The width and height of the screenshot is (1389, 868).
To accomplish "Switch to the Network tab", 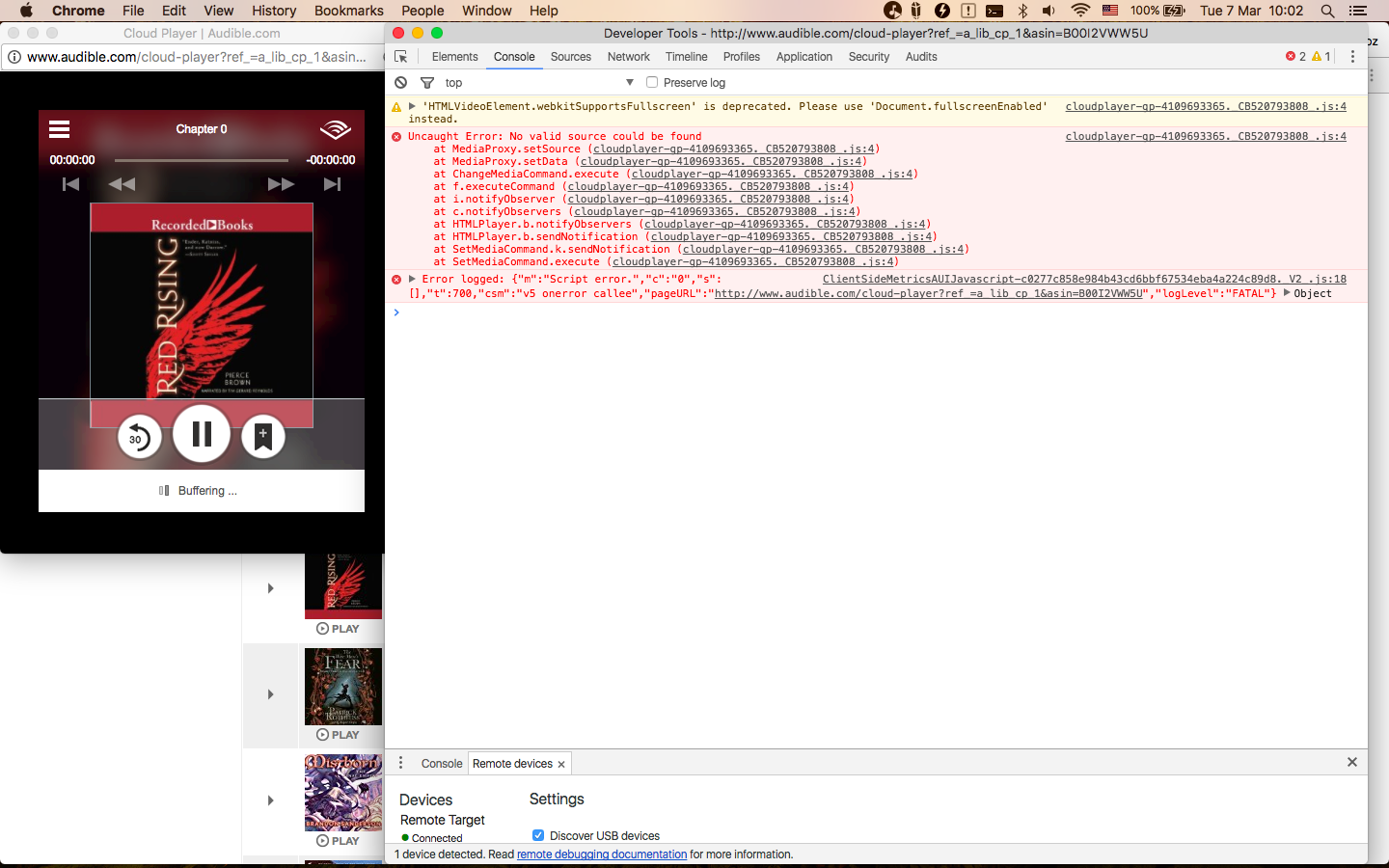I will click(629, 57).
